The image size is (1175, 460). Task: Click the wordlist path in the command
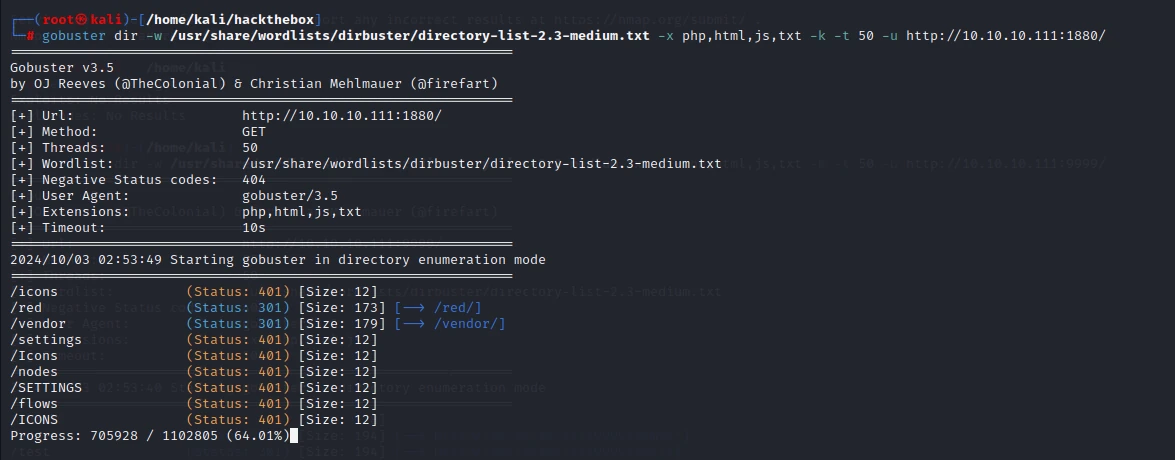pos(410,35)
